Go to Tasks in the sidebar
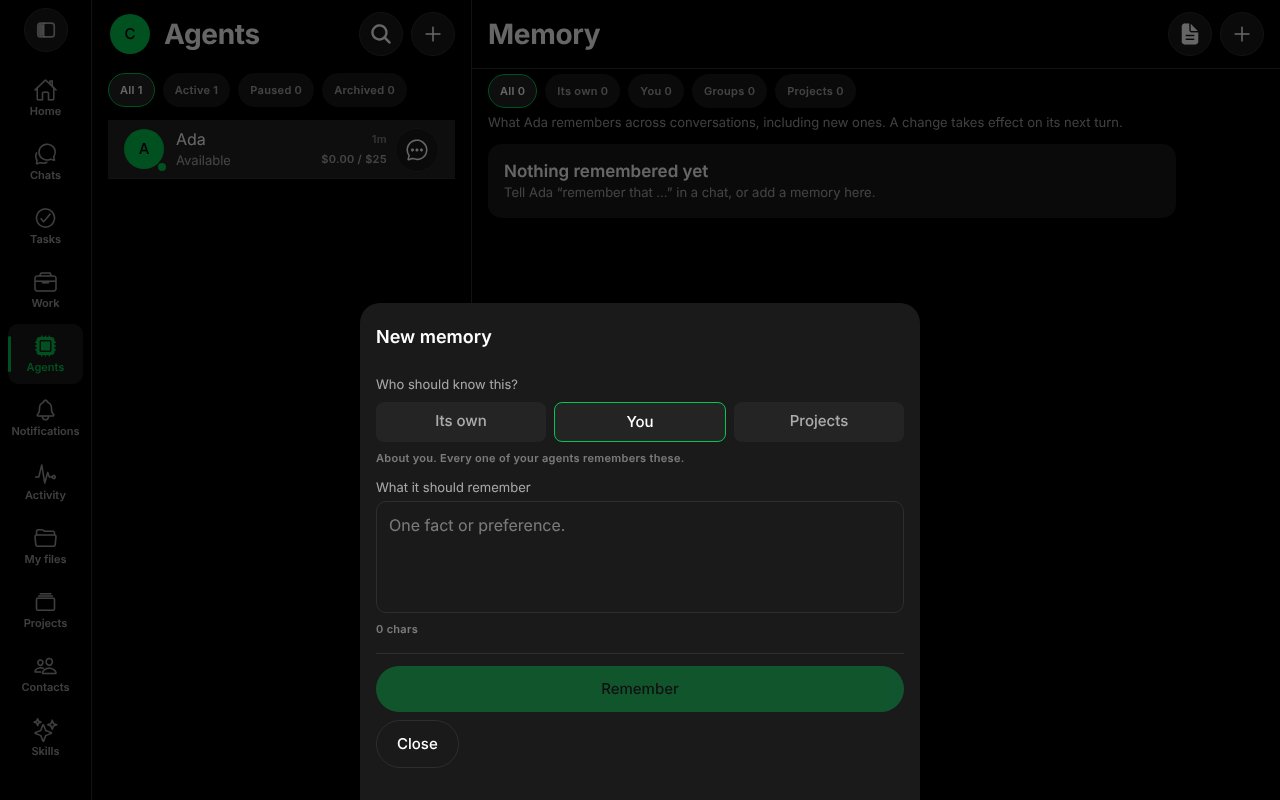The height and width of the screenshot is (800, 1280). click(45, 226)
